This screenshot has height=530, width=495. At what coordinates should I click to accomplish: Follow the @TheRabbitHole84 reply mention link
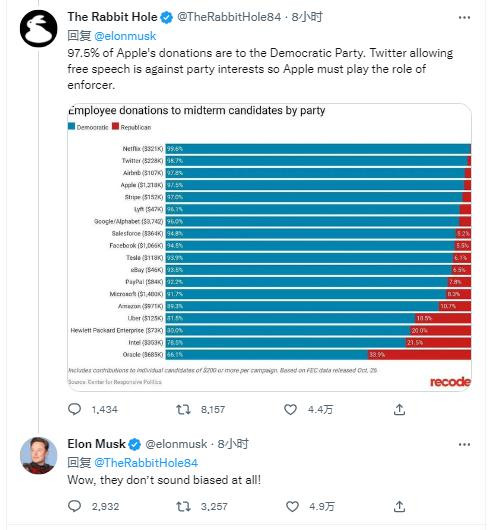coord(146,463)
